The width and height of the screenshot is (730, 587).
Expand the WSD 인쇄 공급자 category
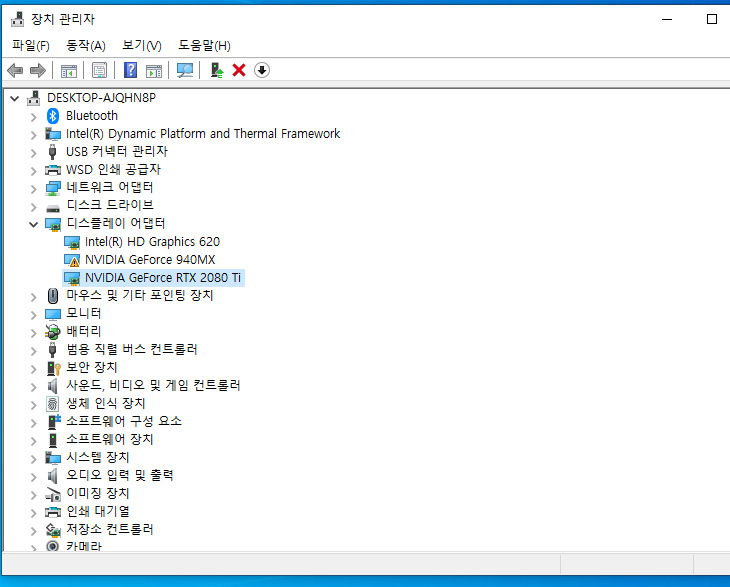(33, 171)
